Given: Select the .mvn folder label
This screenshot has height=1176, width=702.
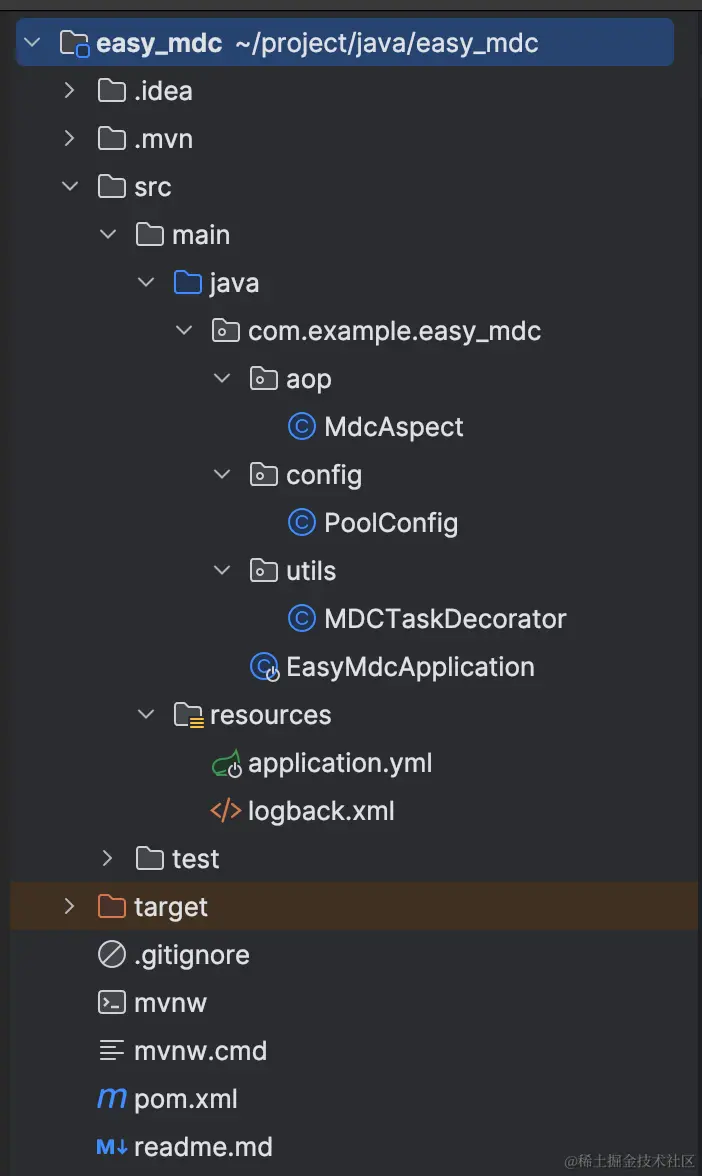Looking at the screenshot, I should pyautogui.click(x=163, y=139).
